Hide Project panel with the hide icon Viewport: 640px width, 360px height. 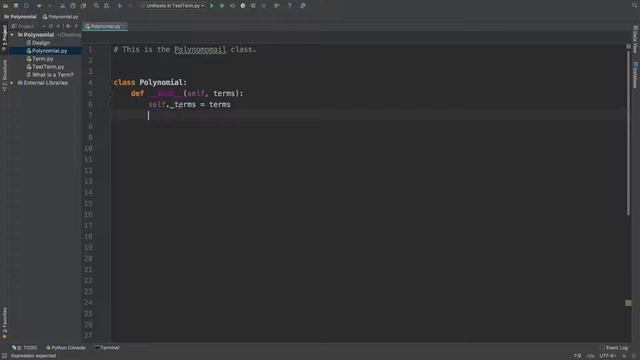(x=76, y=26)
